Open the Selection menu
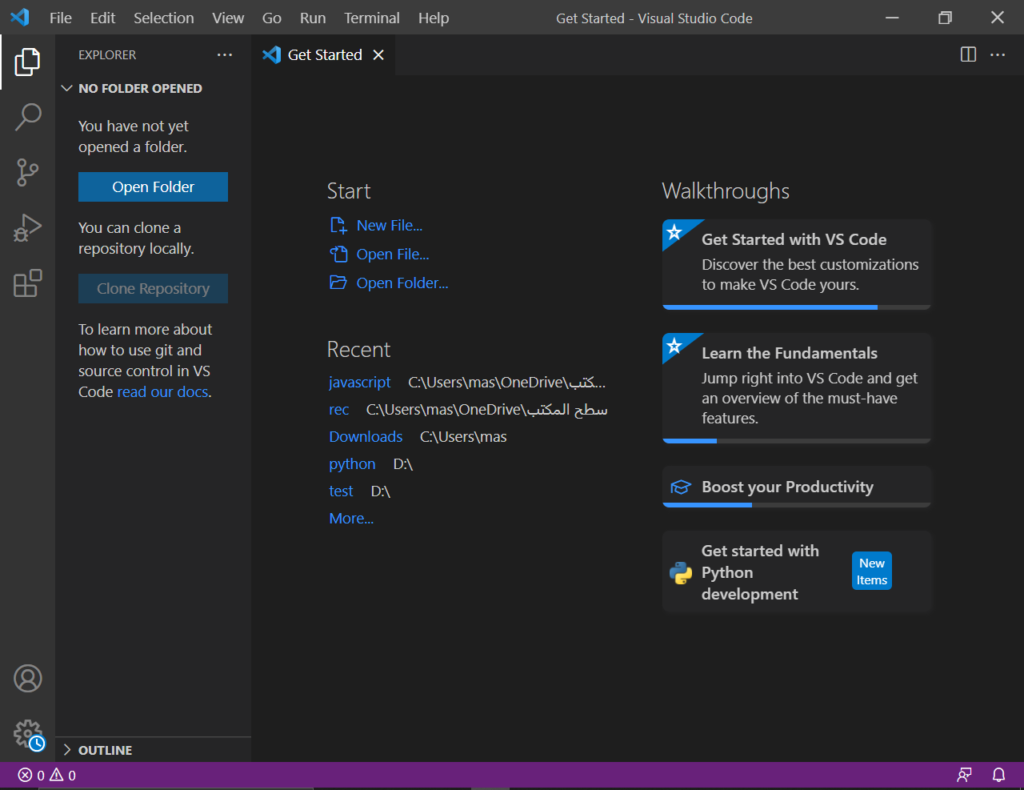The width and height of the screenshot is (1024, 790). tap(164, 18)
